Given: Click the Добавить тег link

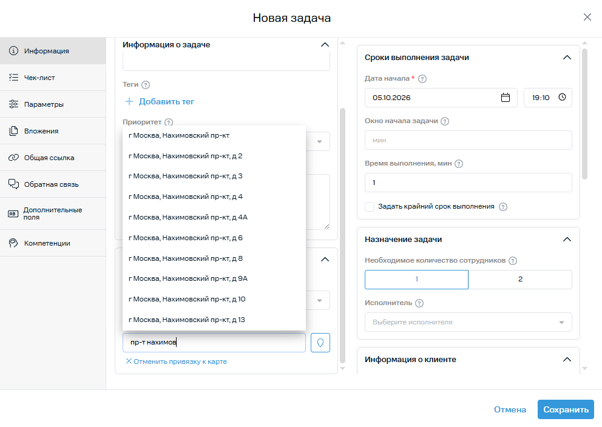Looking at the screenshot, I should 166,101.
